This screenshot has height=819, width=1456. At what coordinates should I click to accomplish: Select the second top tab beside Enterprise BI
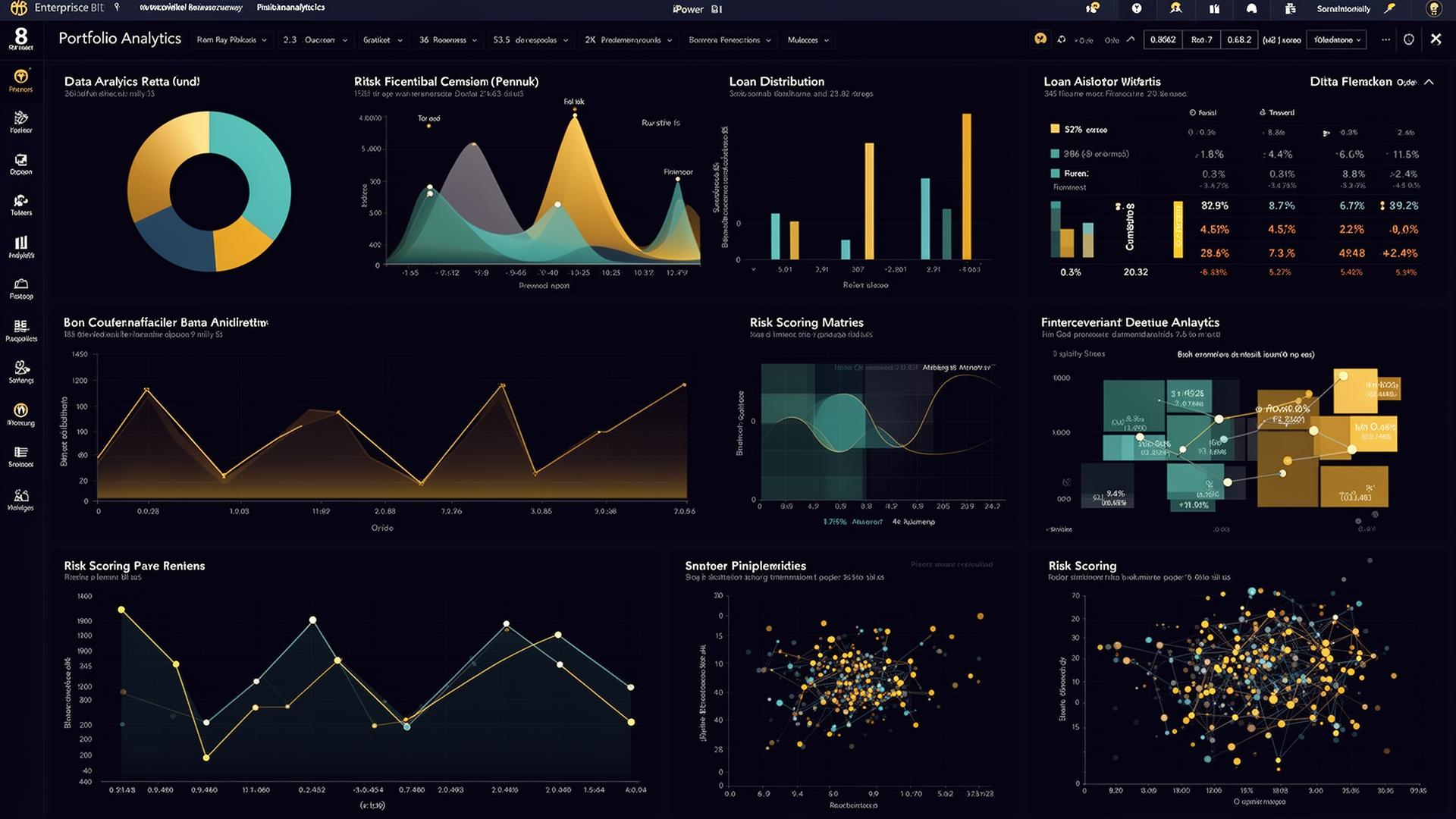pos(191,8)
